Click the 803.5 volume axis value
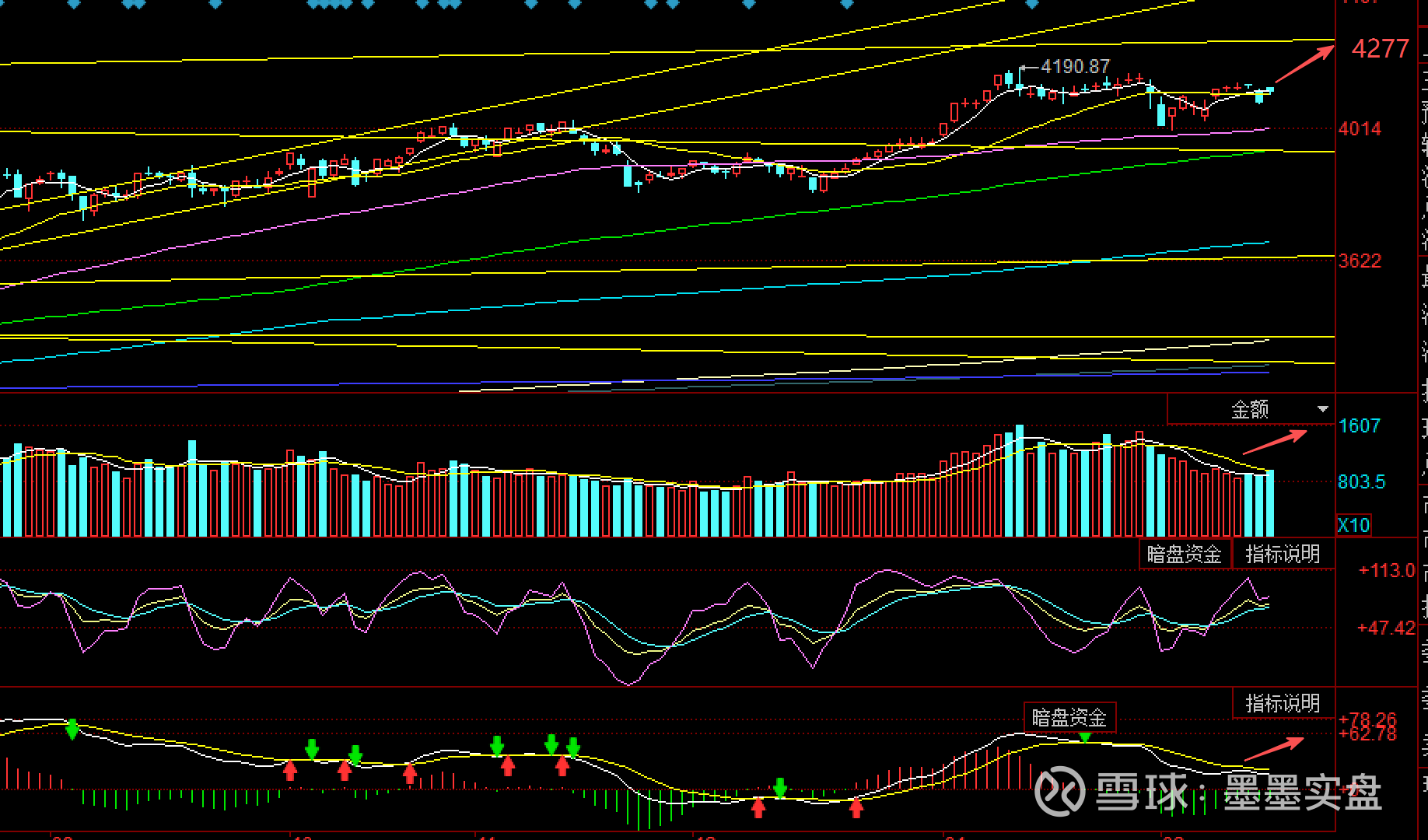1428x840 pixels. tap(1361, 481)
